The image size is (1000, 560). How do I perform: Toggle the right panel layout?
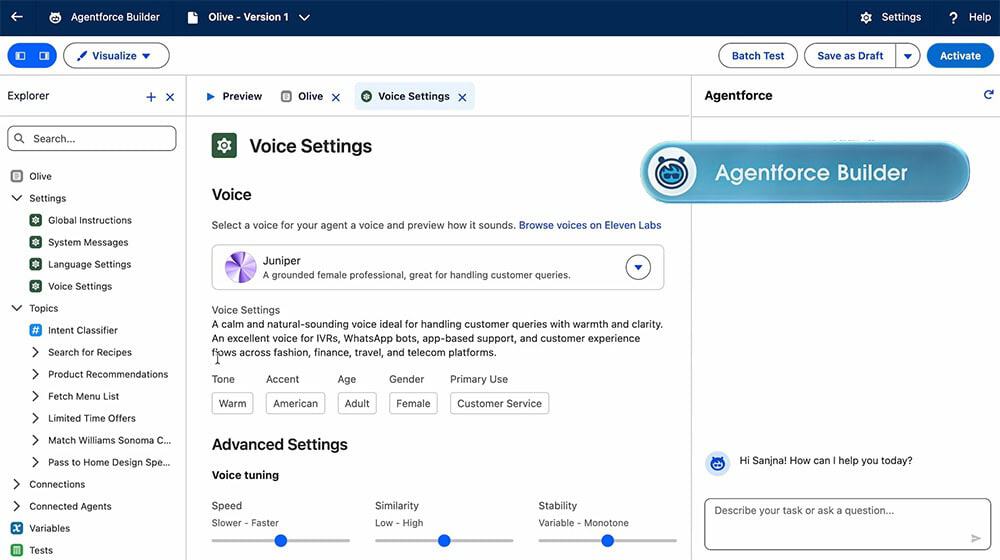pos(44,55)
